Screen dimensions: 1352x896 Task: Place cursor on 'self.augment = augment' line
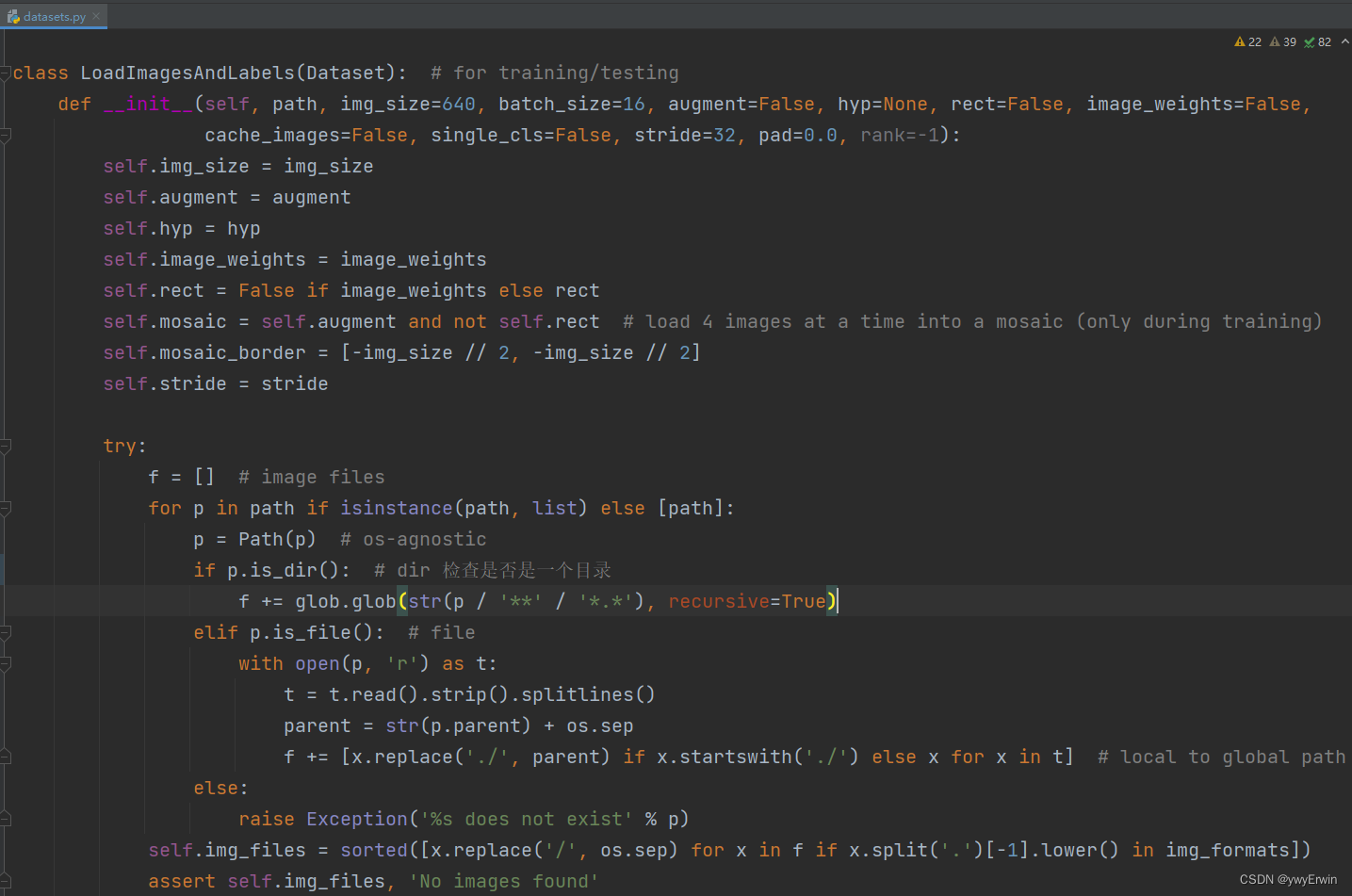pos(227,198)
